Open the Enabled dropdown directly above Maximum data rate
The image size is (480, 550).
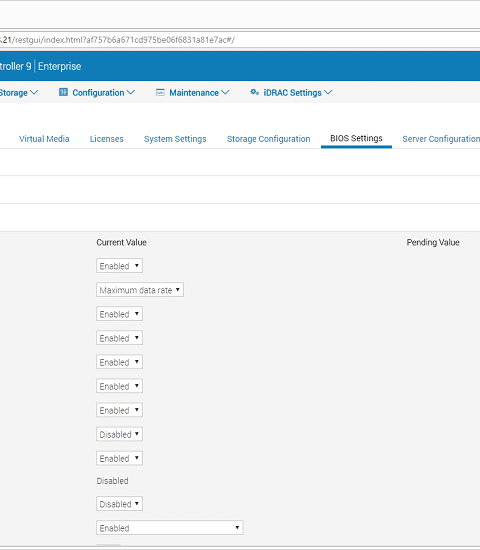[x=119, y=266]
